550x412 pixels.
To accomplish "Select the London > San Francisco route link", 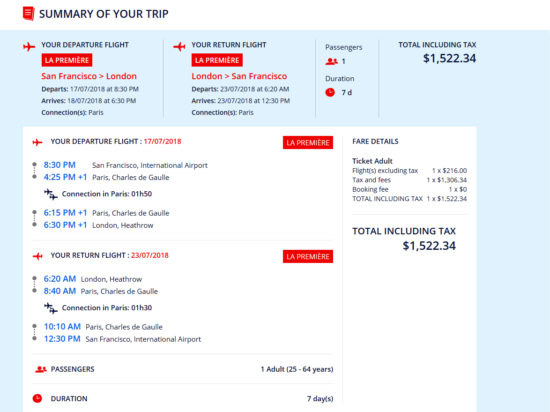I will pyautogui.click(x=239, y=76).
